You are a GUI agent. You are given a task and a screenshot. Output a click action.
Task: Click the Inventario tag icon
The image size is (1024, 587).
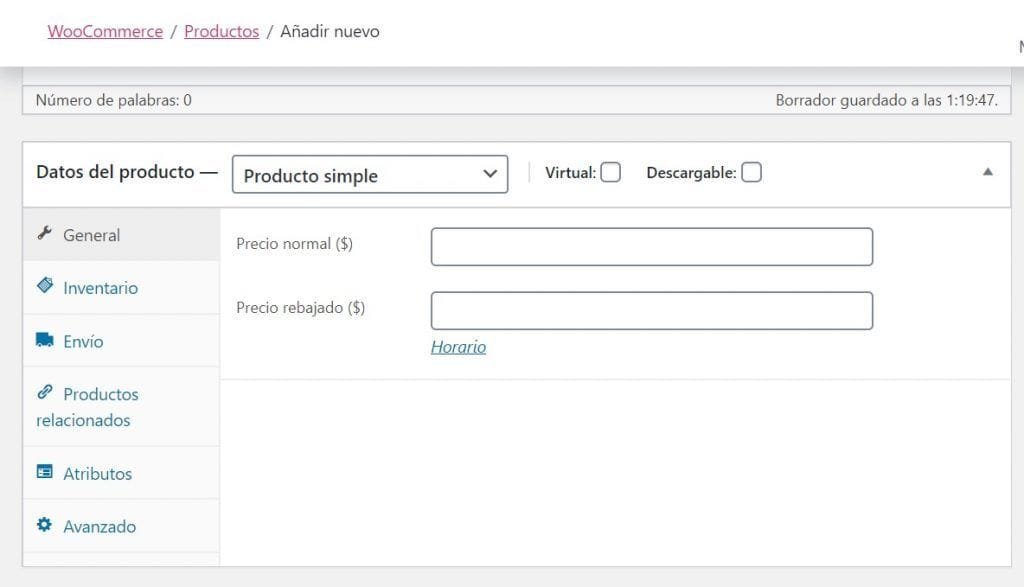(44, 285)
